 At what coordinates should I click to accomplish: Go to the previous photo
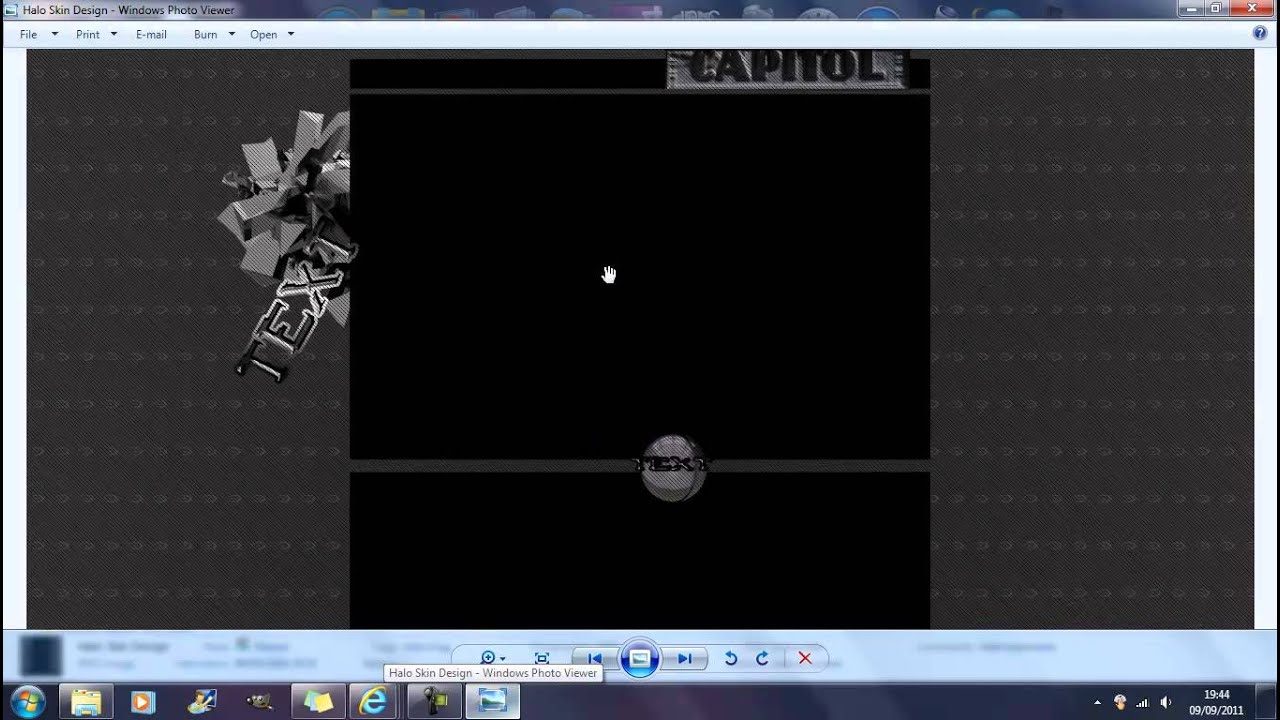click(595, 658)
